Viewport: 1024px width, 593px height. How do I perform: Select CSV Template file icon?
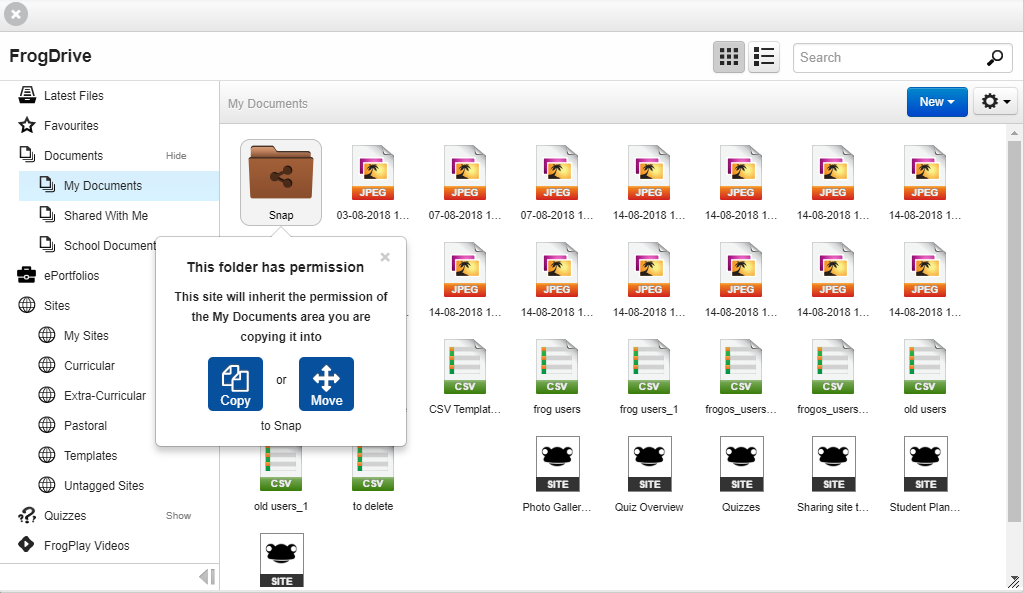point(465,367)
